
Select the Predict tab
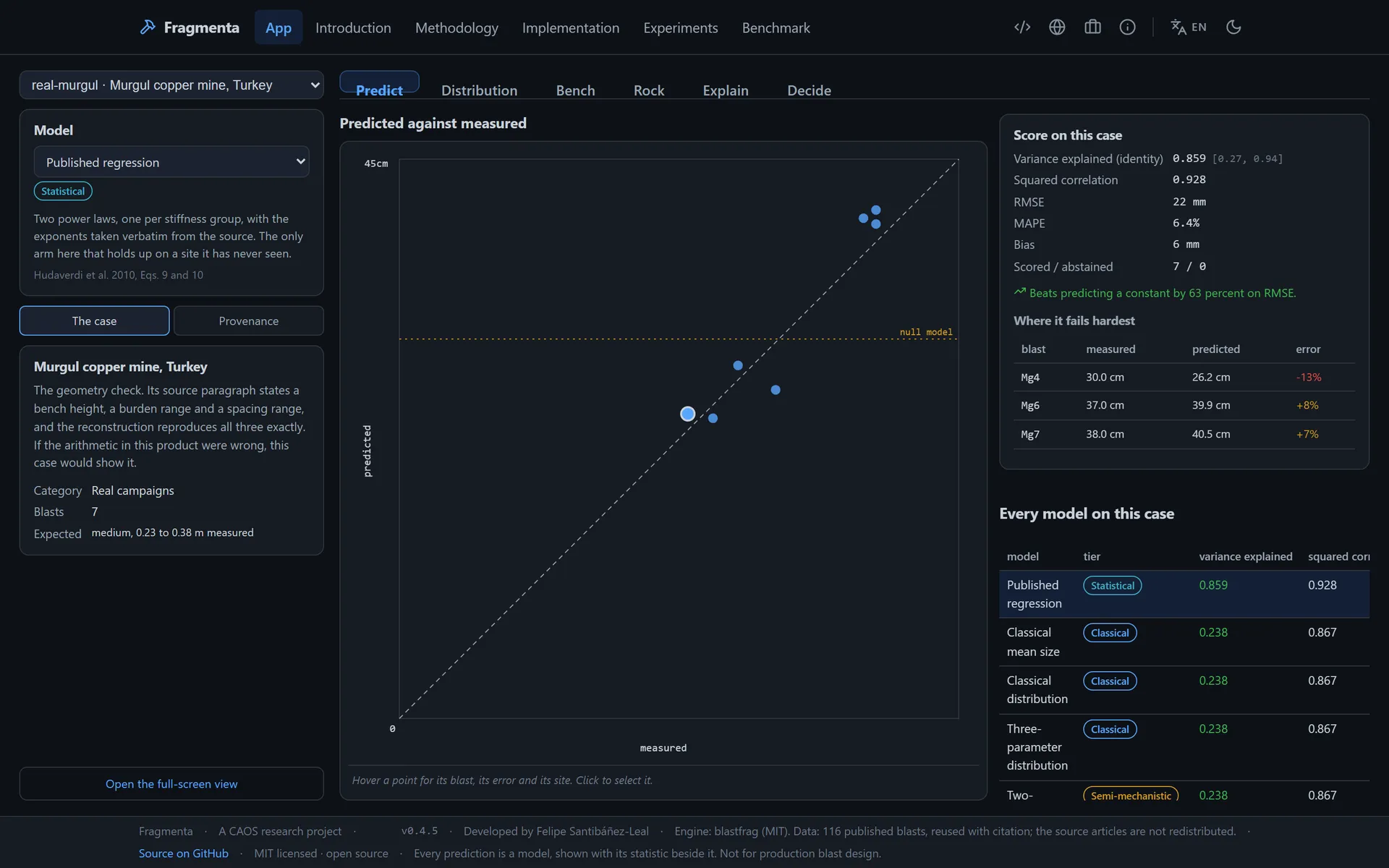pos(379,85)
